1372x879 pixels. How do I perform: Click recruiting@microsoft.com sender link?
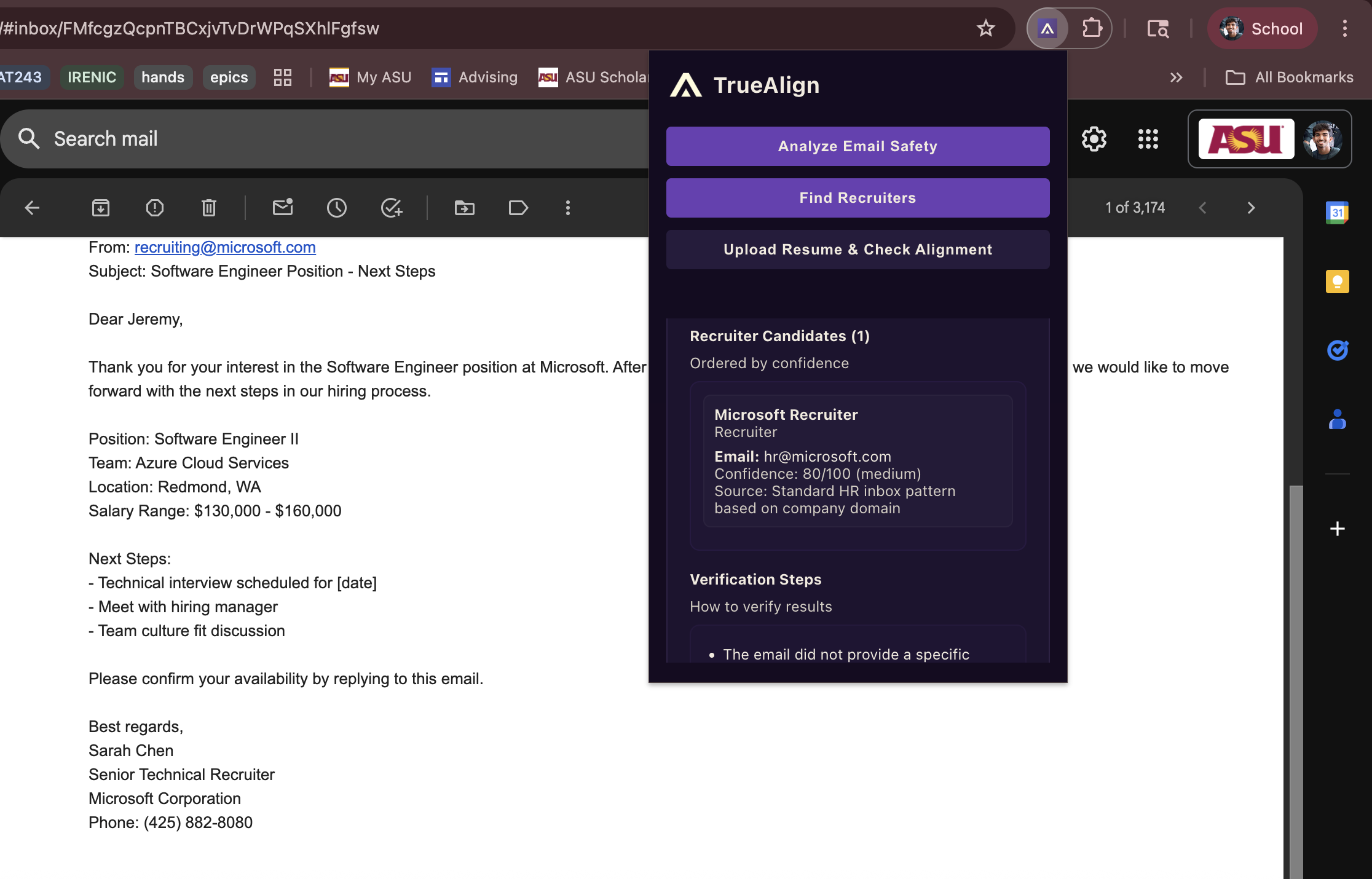pos(225,247)
